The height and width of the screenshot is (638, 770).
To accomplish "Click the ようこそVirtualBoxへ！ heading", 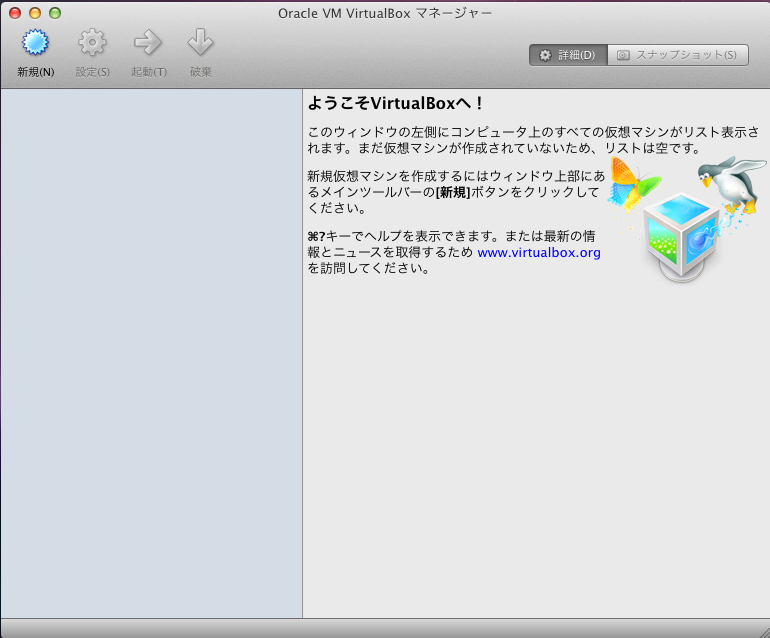I will click(396, 104).
